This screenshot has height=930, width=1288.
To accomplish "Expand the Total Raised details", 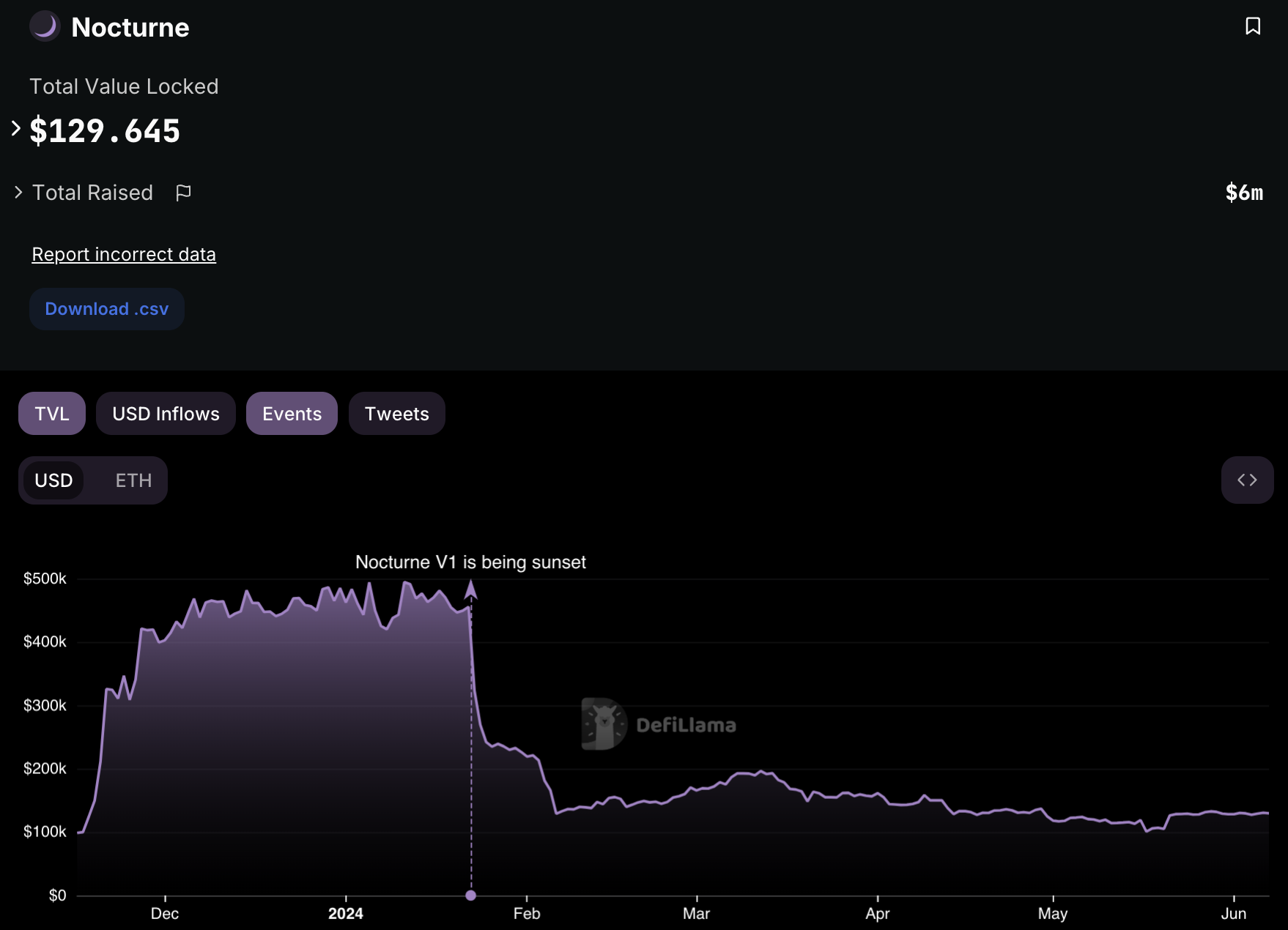I will pyautogui.click(x=18, y=193).
